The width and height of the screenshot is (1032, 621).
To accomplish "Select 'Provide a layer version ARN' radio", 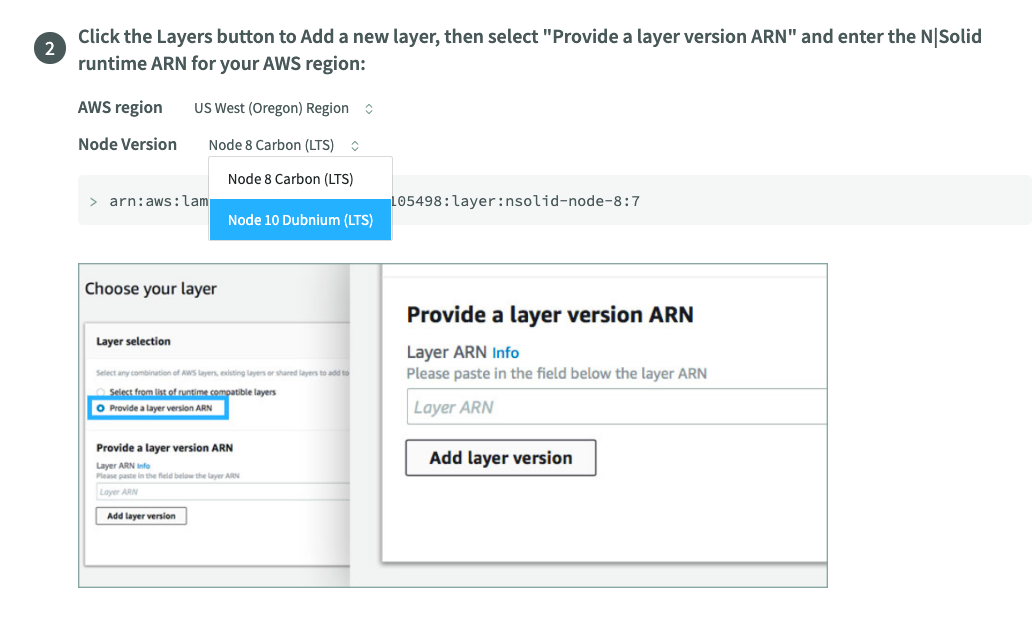I will (101, 409).
